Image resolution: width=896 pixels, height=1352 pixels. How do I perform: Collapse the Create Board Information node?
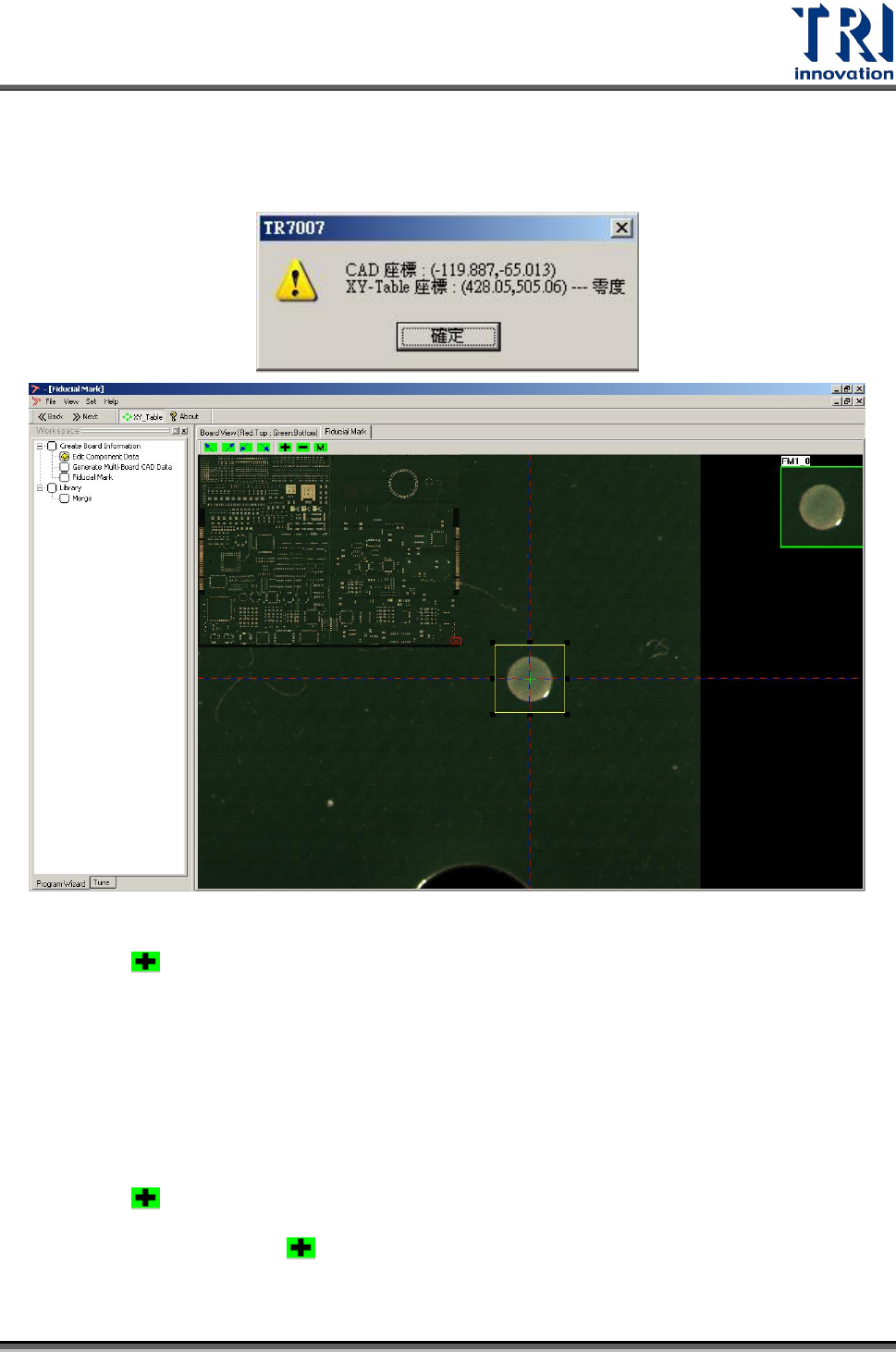click(40, 446)
